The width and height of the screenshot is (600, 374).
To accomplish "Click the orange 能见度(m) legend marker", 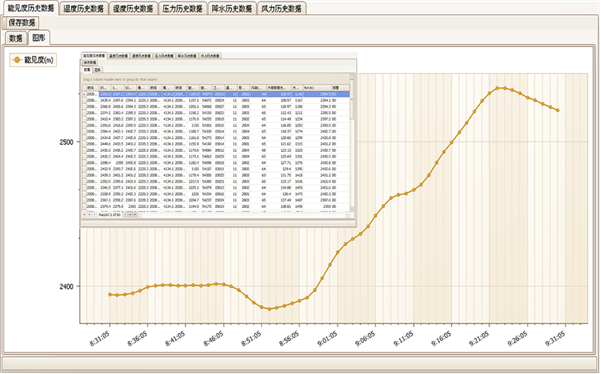I will point(17,60).
